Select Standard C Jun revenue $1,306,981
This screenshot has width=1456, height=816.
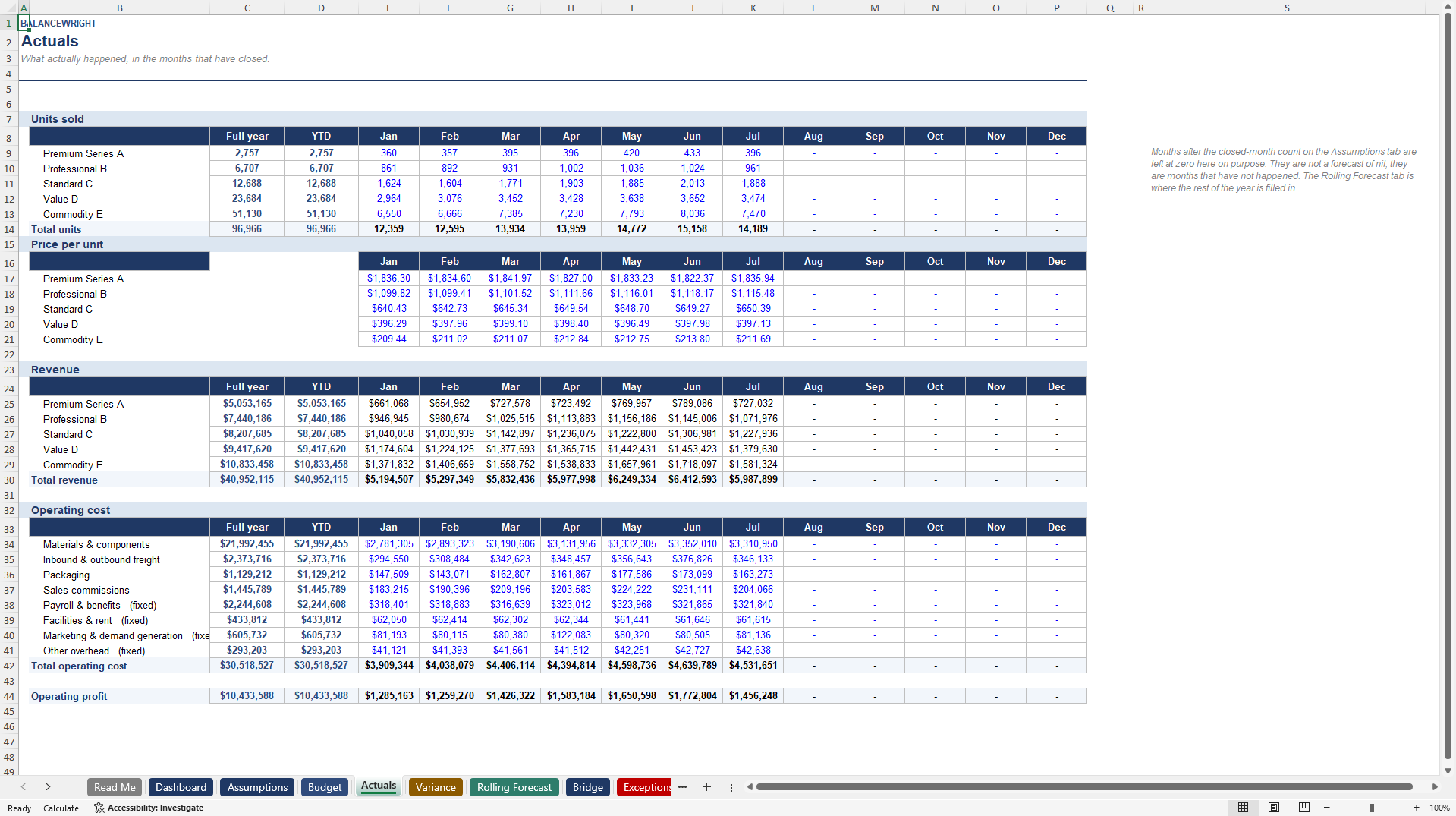point(692,433)
